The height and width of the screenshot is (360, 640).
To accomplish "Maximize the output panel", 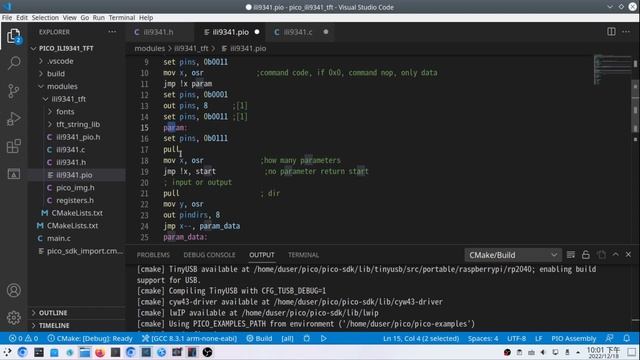I will point(615,255).
